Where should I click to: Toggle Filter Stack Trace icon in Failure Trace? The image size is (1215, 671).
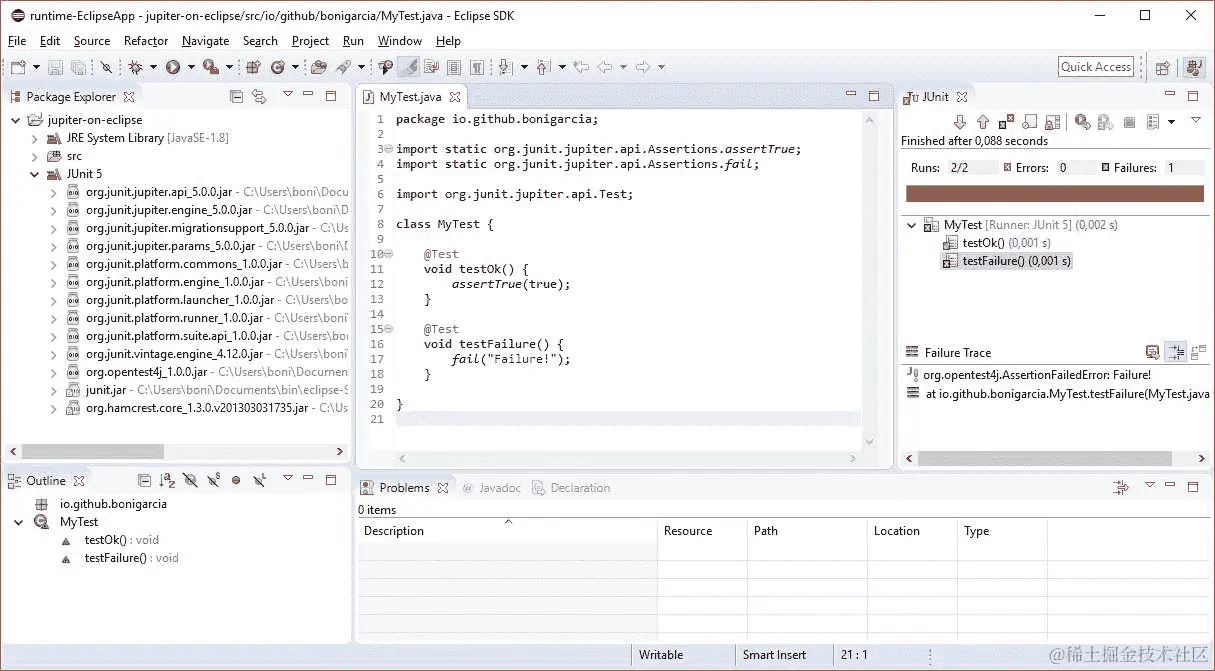(1176, 352)
